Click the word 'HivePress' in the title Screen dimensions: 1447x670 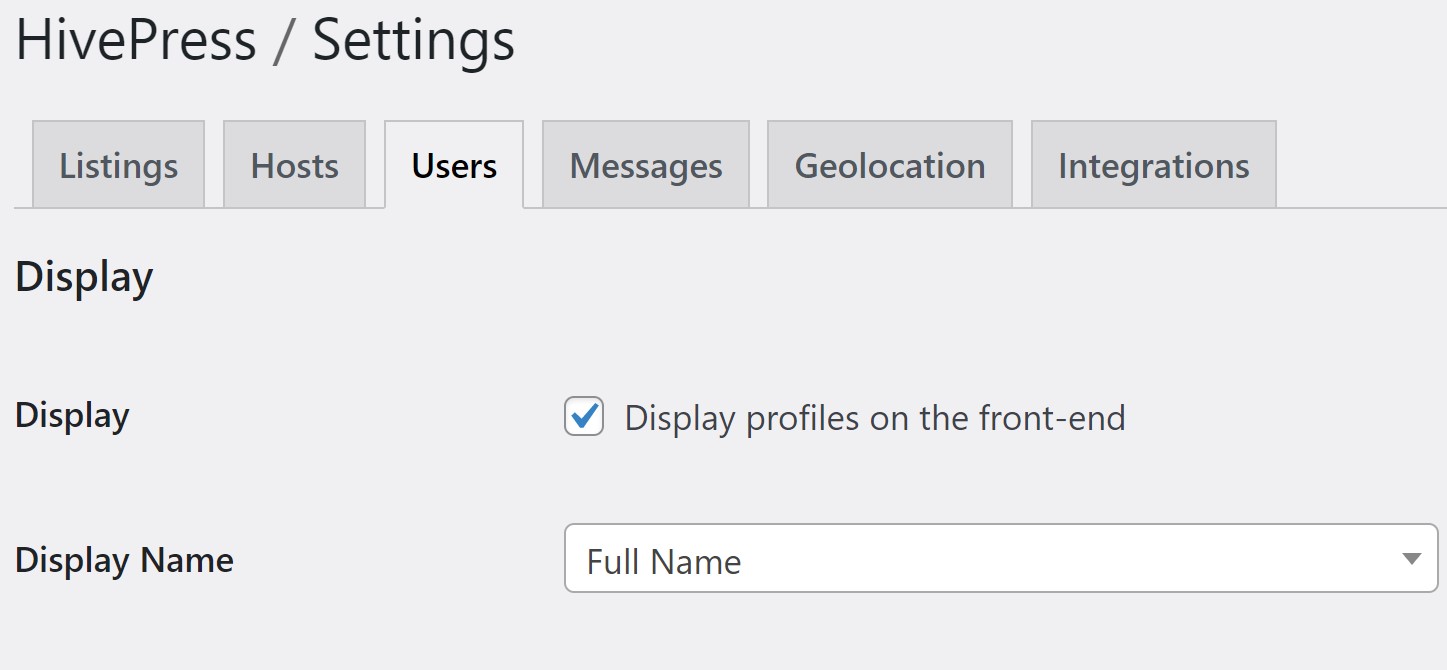(136, 42)
